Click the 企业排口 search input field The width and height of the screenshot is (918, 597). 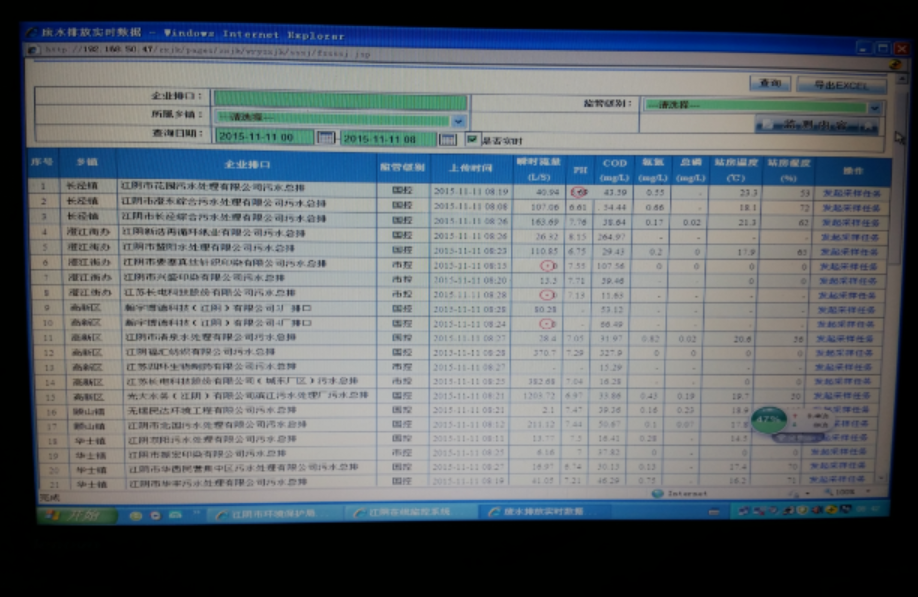pyautogui.click(x=340, y=99)
